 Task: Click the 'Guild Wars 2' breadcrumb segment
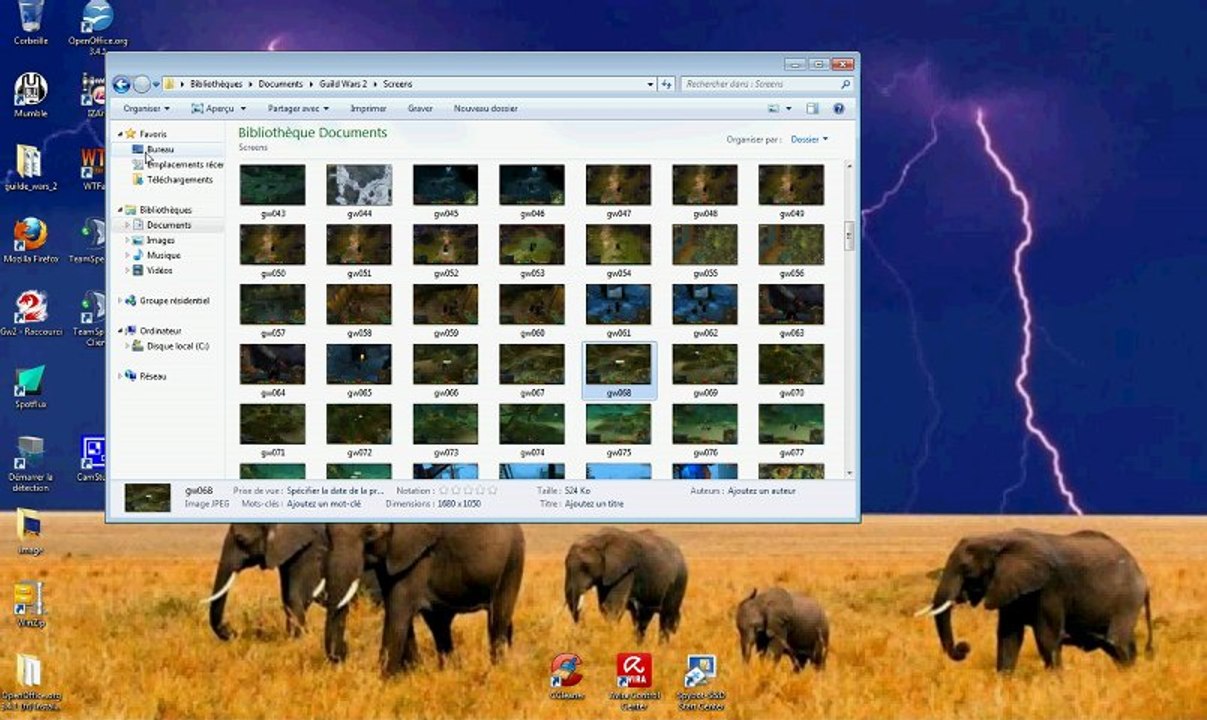pyautogui.click(x=343, y=84)
